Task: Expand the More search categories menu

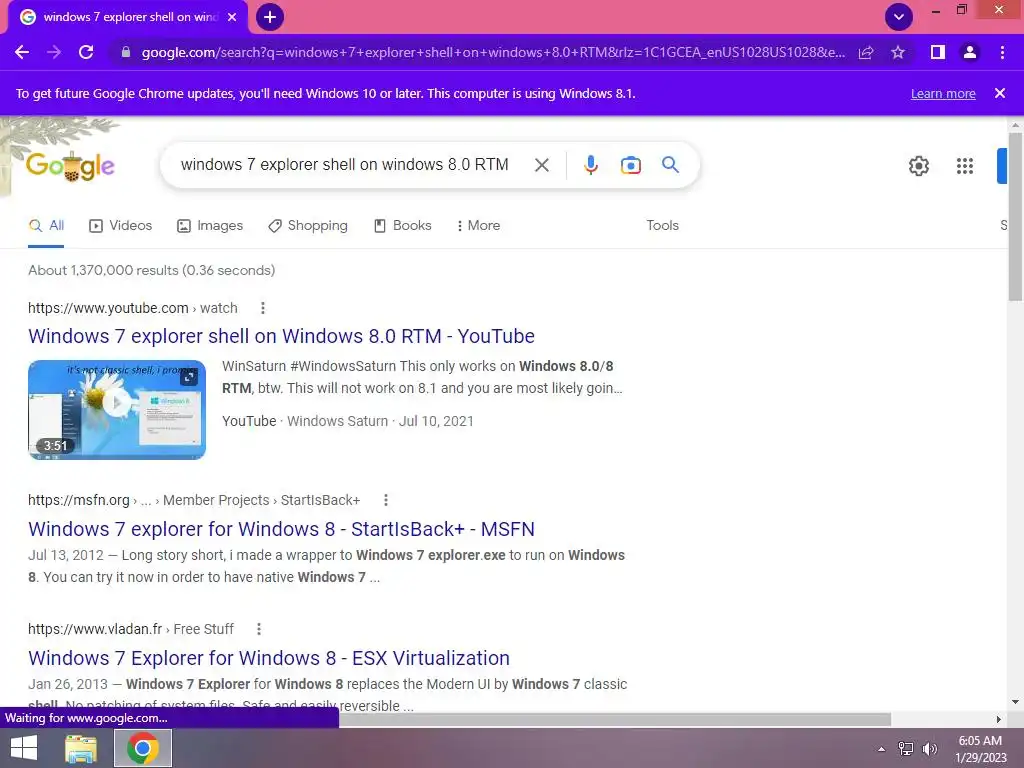Action: (x=478, y=225)
